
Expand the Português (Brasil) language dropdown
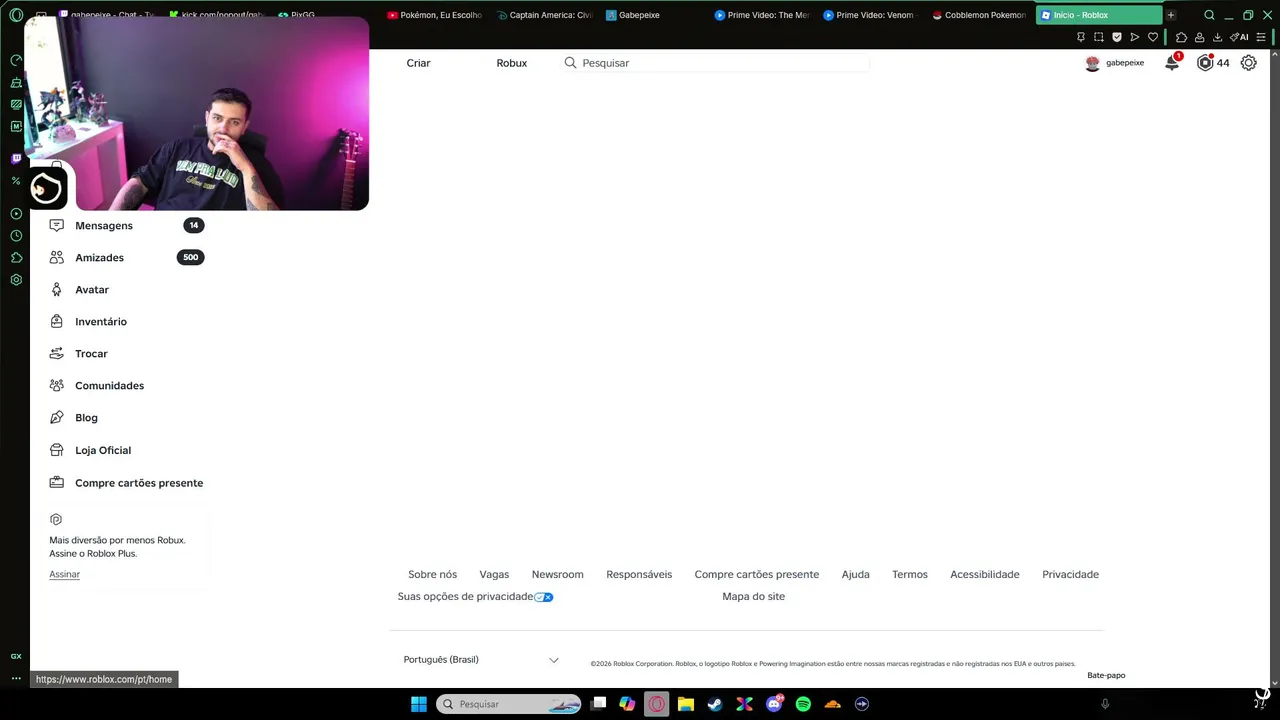point(481,660)
